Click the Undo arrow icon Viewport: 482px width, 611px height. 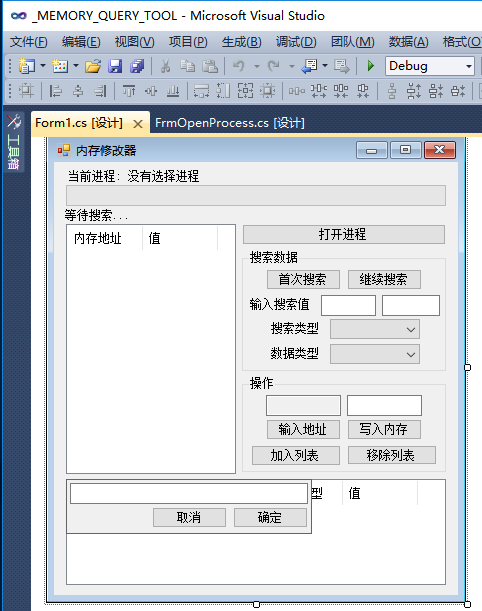pyautogui.click(x=238, y=66)
